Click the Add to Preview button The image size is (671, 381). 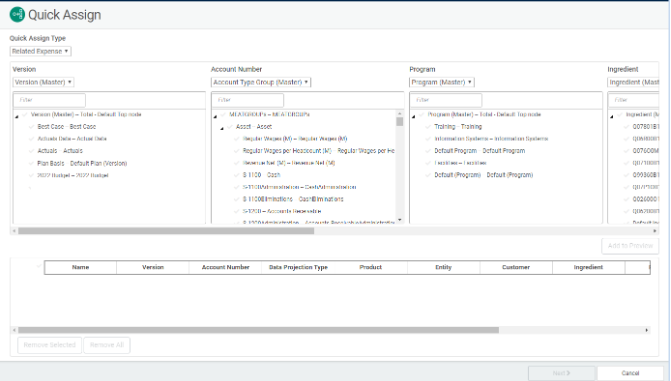[x=630, y=246]
